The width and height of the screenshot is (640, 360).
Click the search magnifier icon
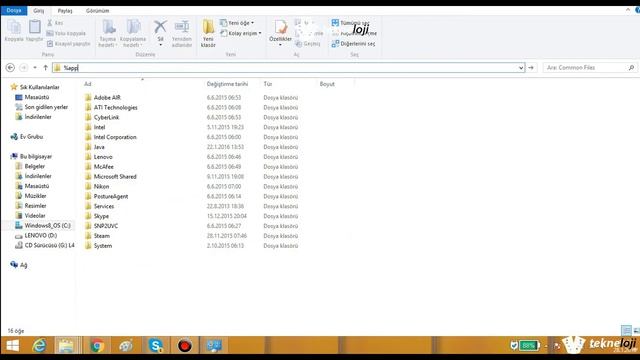[x=631, y=68]
